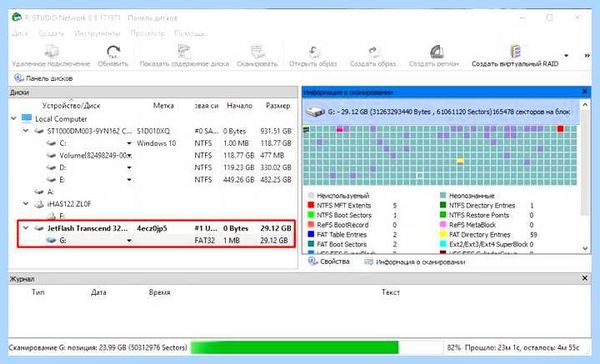600x364 pixels.
Task: Click the Создать регион toolbar icon
Action: coord(436,51)
